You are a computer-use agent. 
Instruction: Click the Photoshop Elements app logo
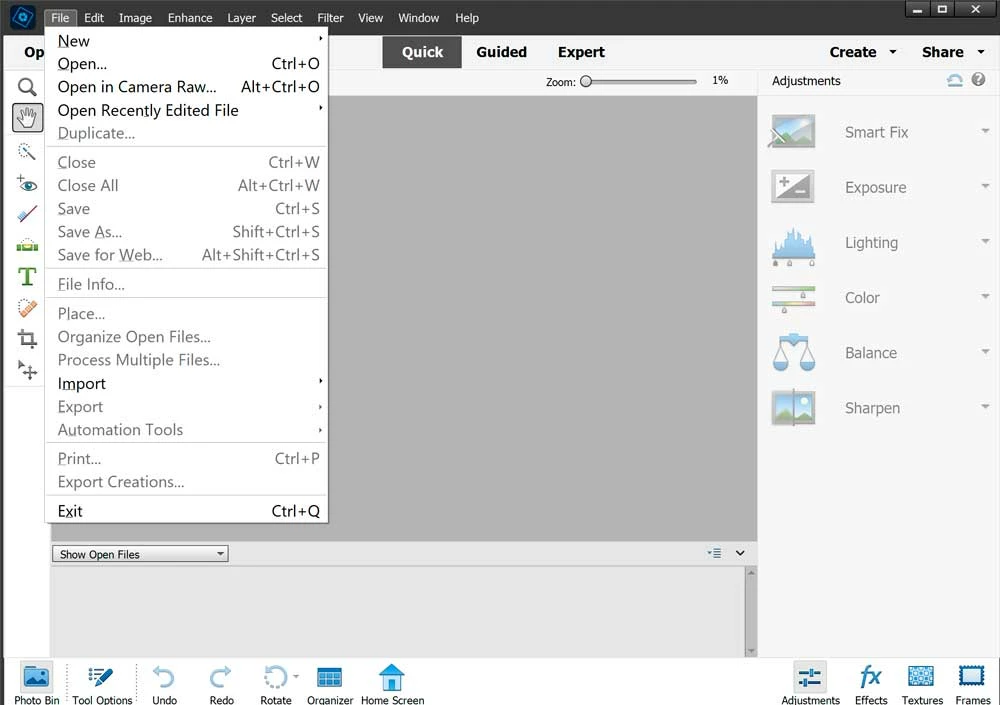(23, 17)
